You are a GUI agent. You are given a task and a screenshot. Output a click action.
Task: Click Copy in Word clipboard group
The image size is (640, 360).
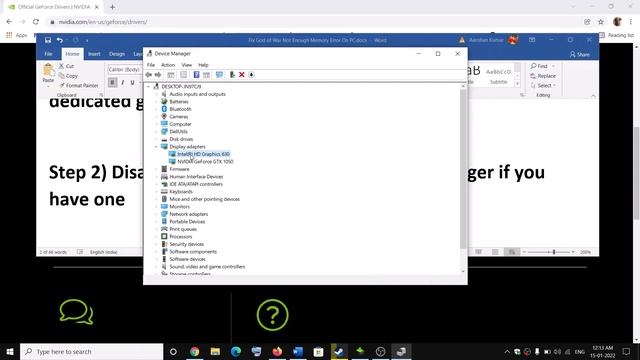(68, 76)
